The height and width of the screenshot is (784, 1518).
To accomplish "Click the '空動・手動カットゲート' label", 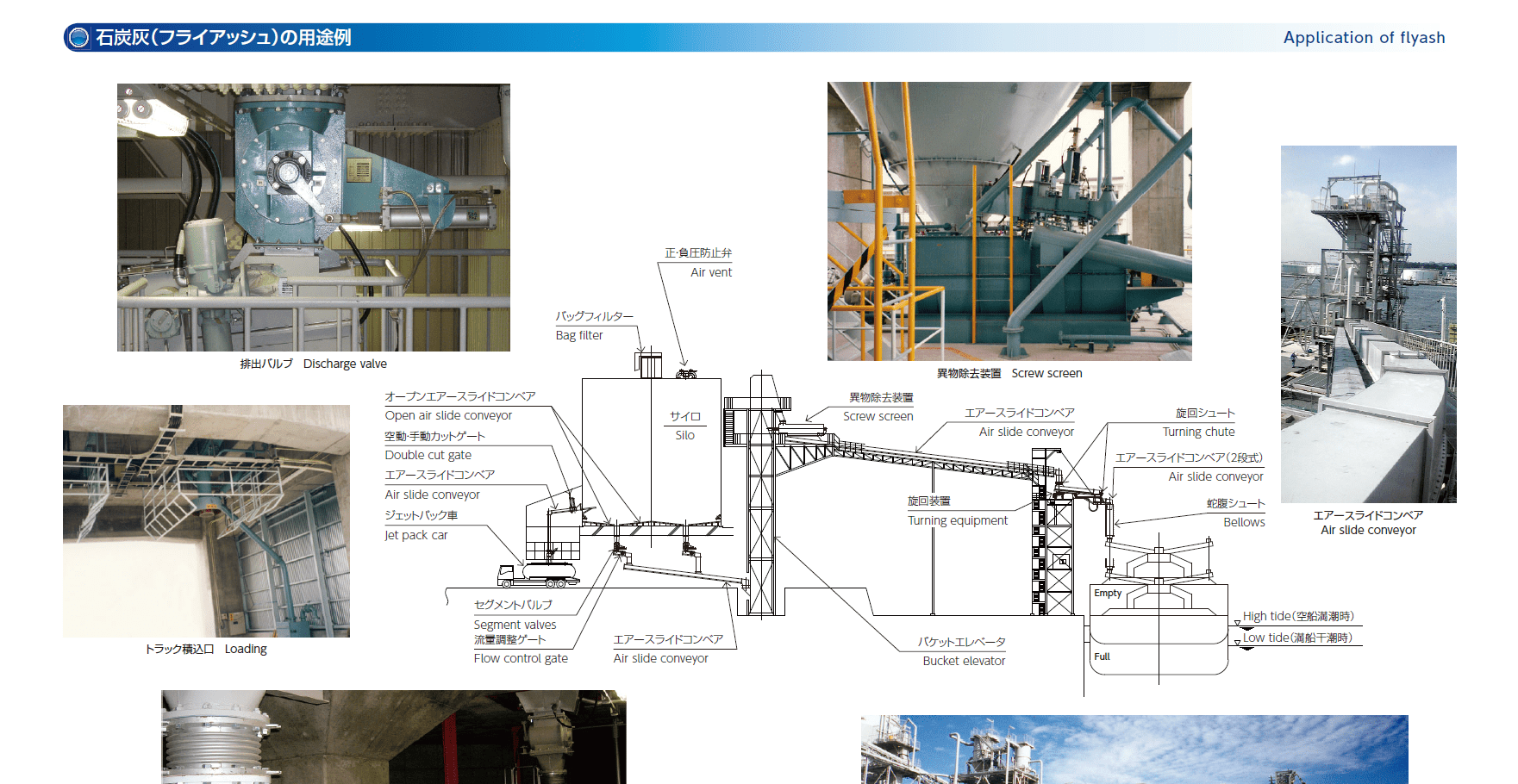I will pos(435,436).
